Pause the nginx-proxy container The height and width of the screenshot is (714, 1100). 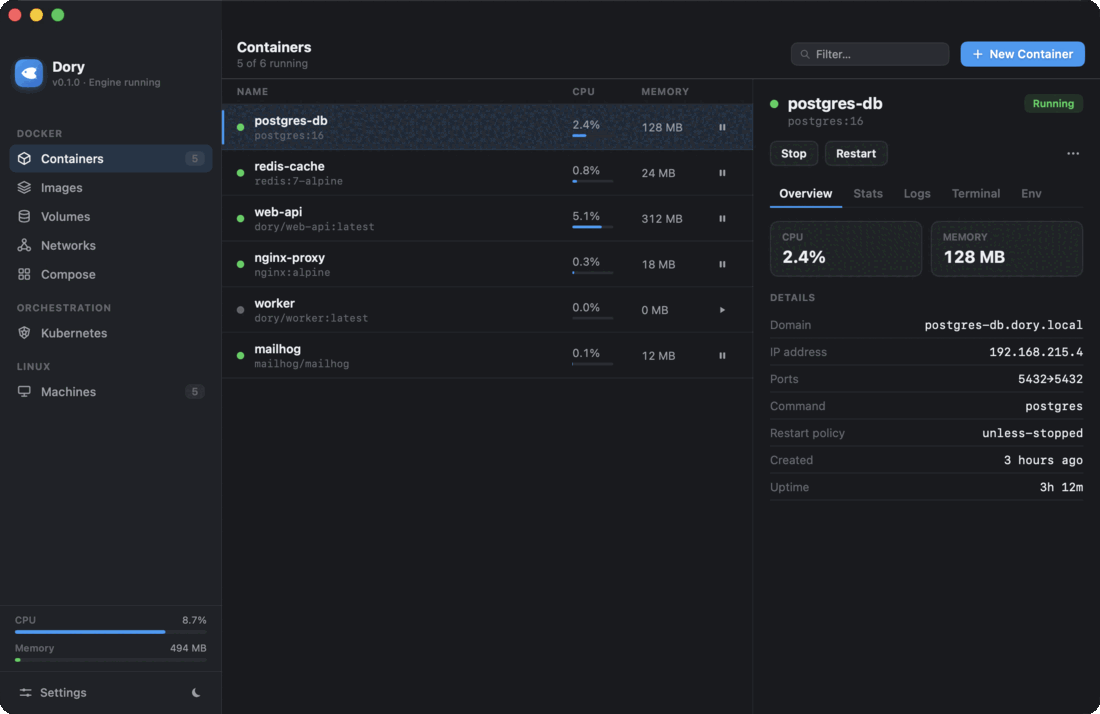click(x=722, y=264)
